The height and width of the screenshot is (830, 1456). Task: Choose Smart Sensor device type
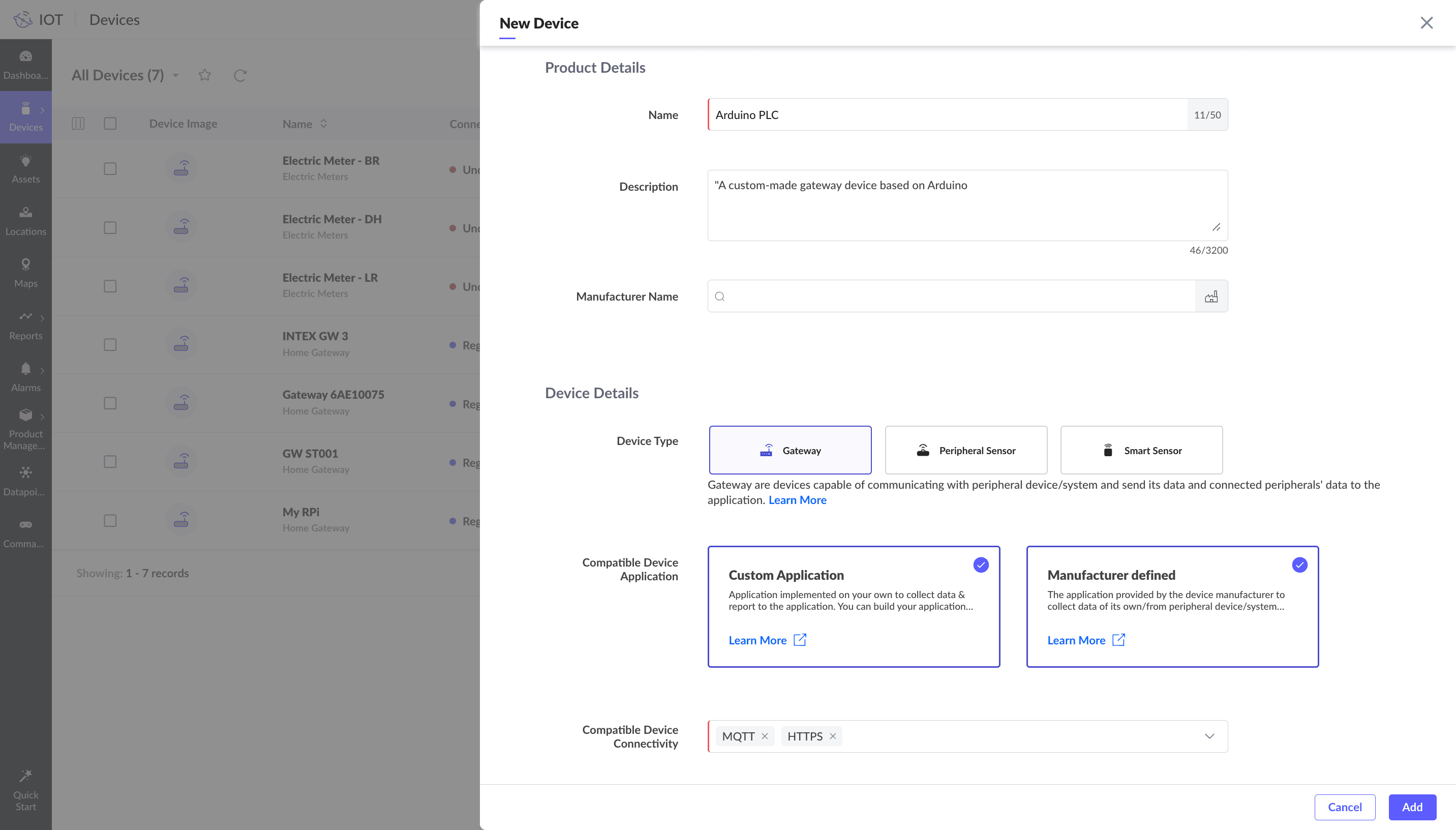[x=1141, y=450]
